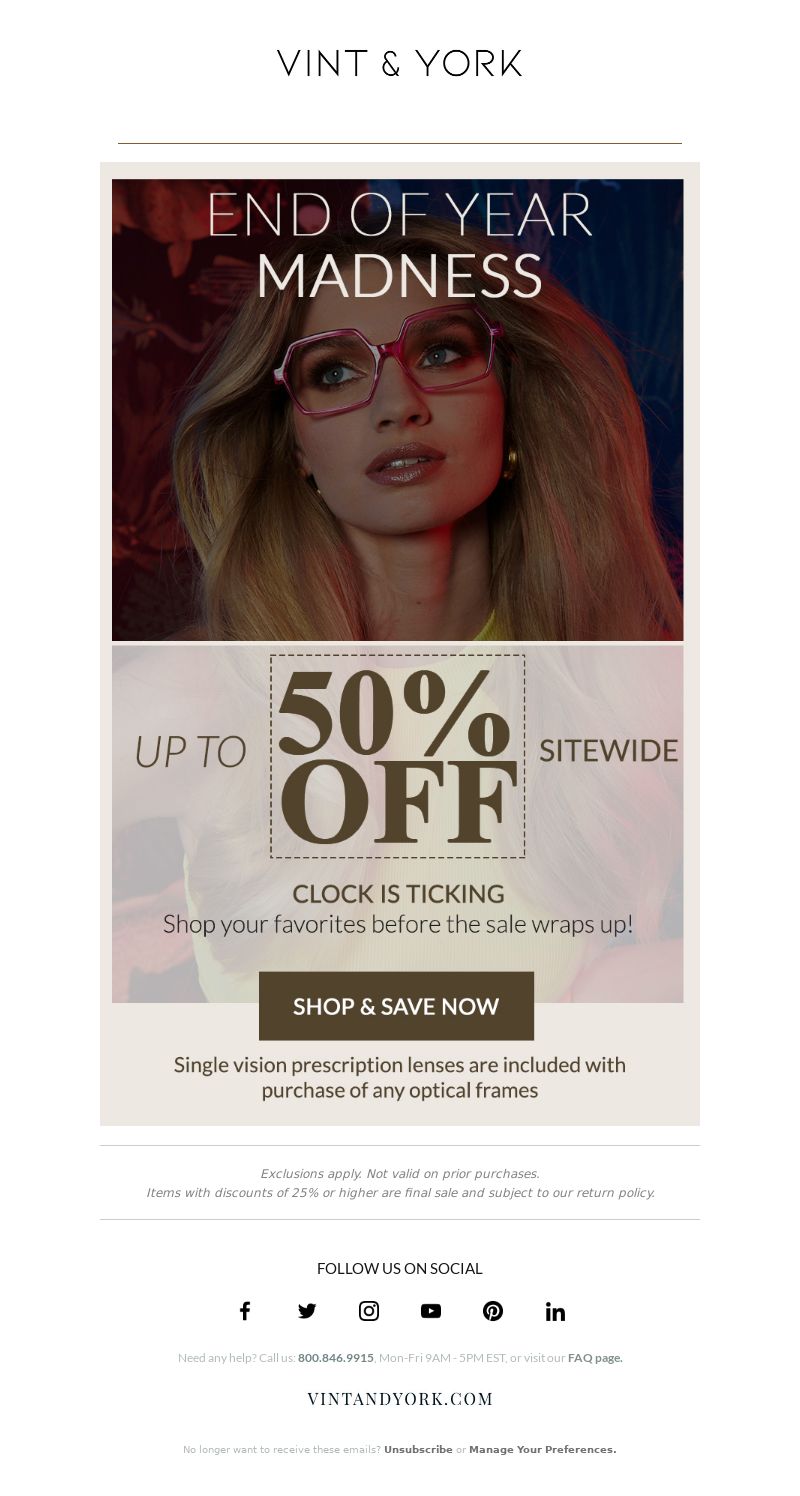Open Manage Your Preferences link
This screenshot has height=1496, width=800.
tap(543, 1449)
